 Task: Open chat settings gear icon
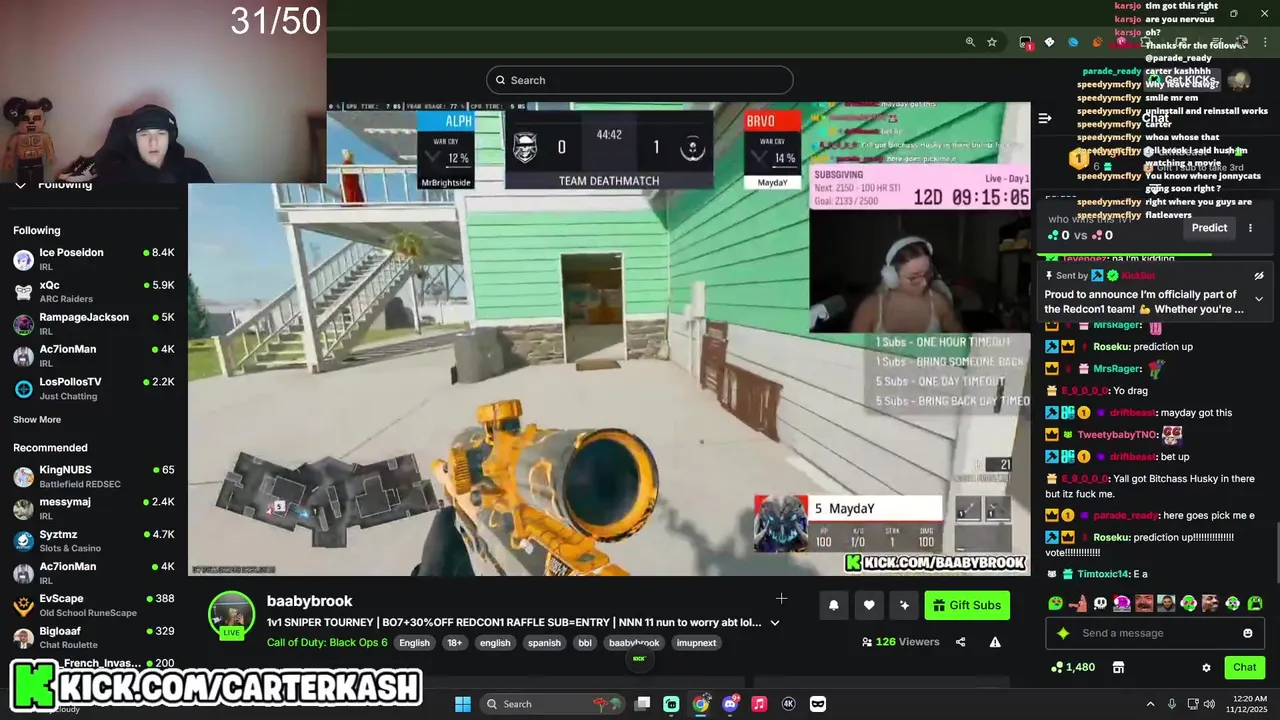tap(1206, 667)
